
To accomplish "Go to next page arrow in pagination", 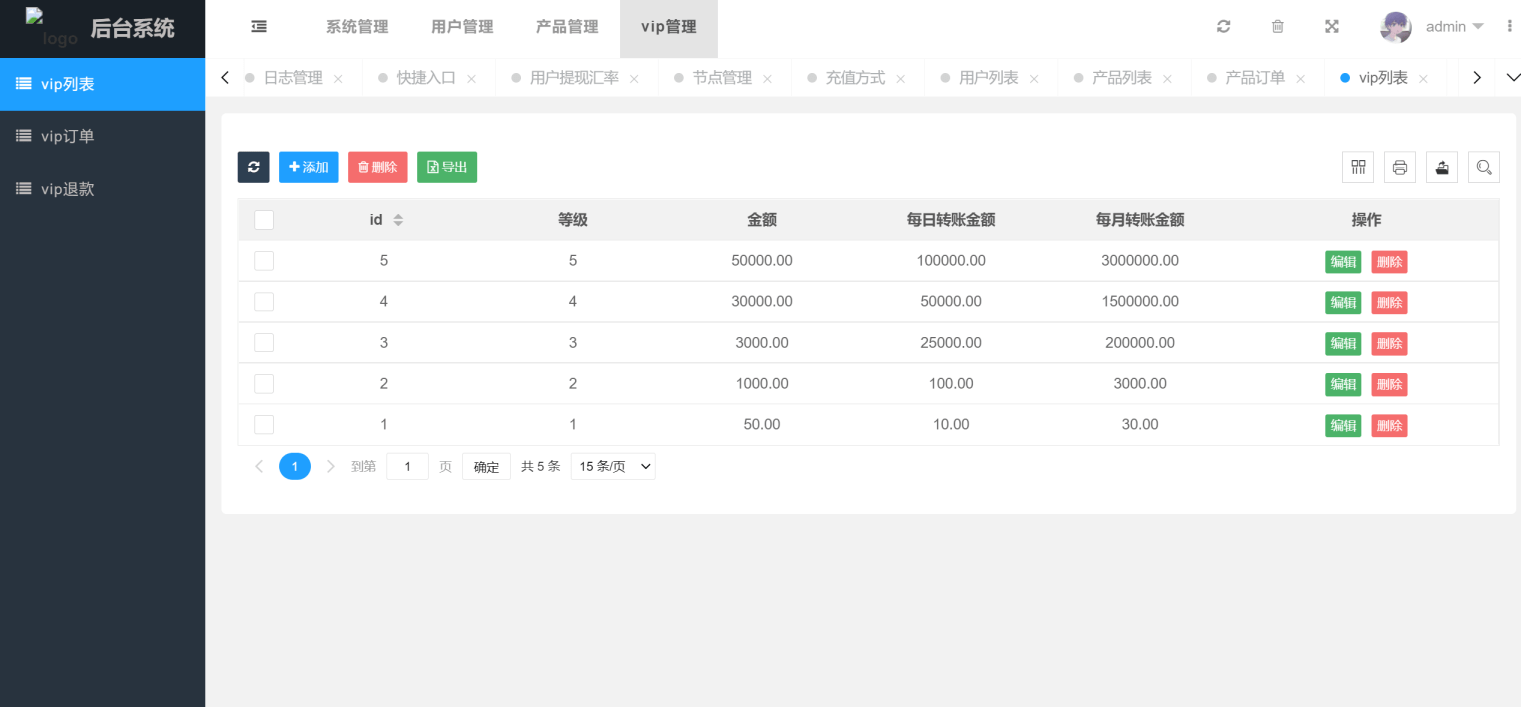I will (331, 466).
